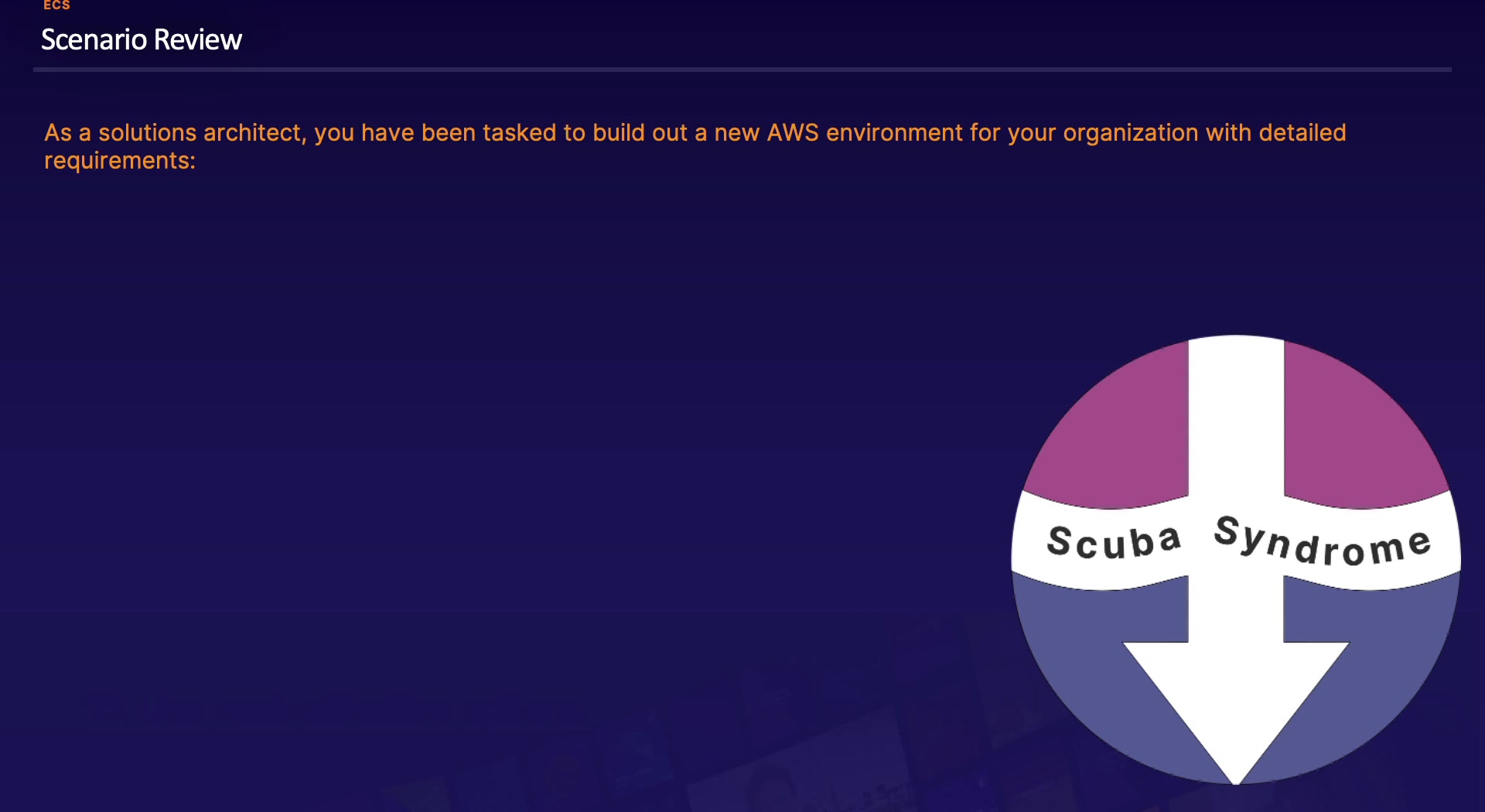1485x812 pixels.
Task: Click the word Syndrome in the logo
Action: pyautogui.click(x=1323, y=541)
